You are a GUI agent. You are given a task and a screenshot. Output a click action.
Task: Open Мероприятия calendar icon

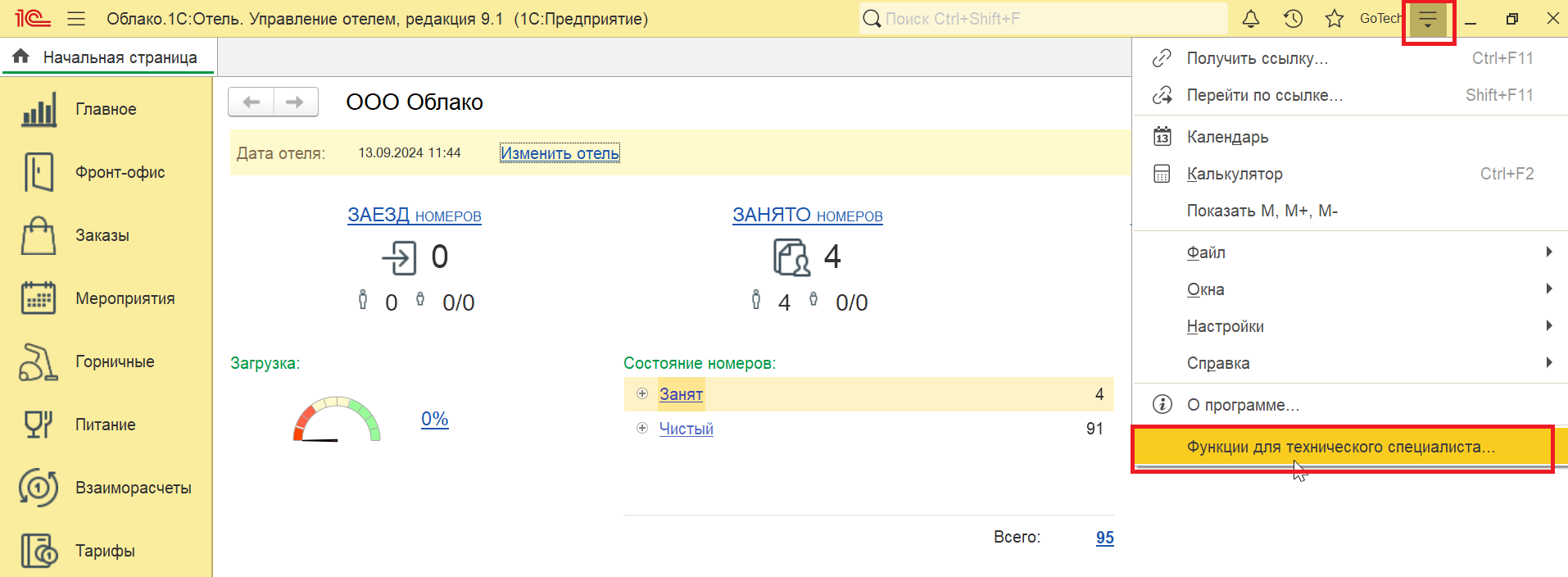click(39, 298)
